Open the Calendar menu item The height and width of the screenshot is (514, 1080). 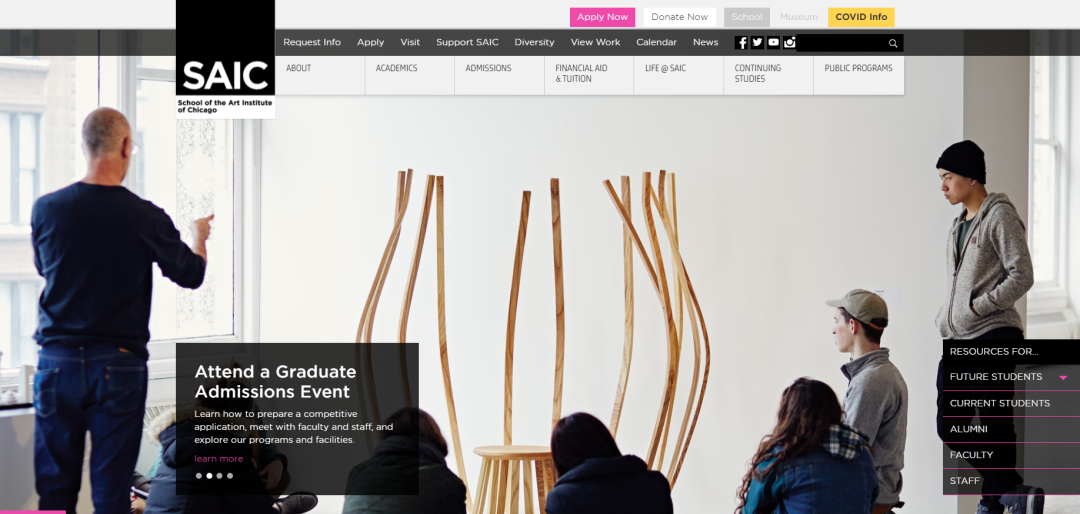(656, 42)
